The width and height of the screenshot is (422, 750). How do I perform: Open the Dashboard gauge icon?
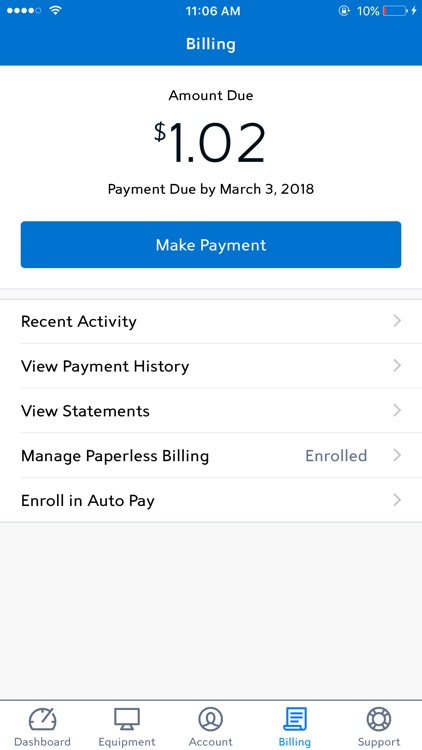(43, 719)
